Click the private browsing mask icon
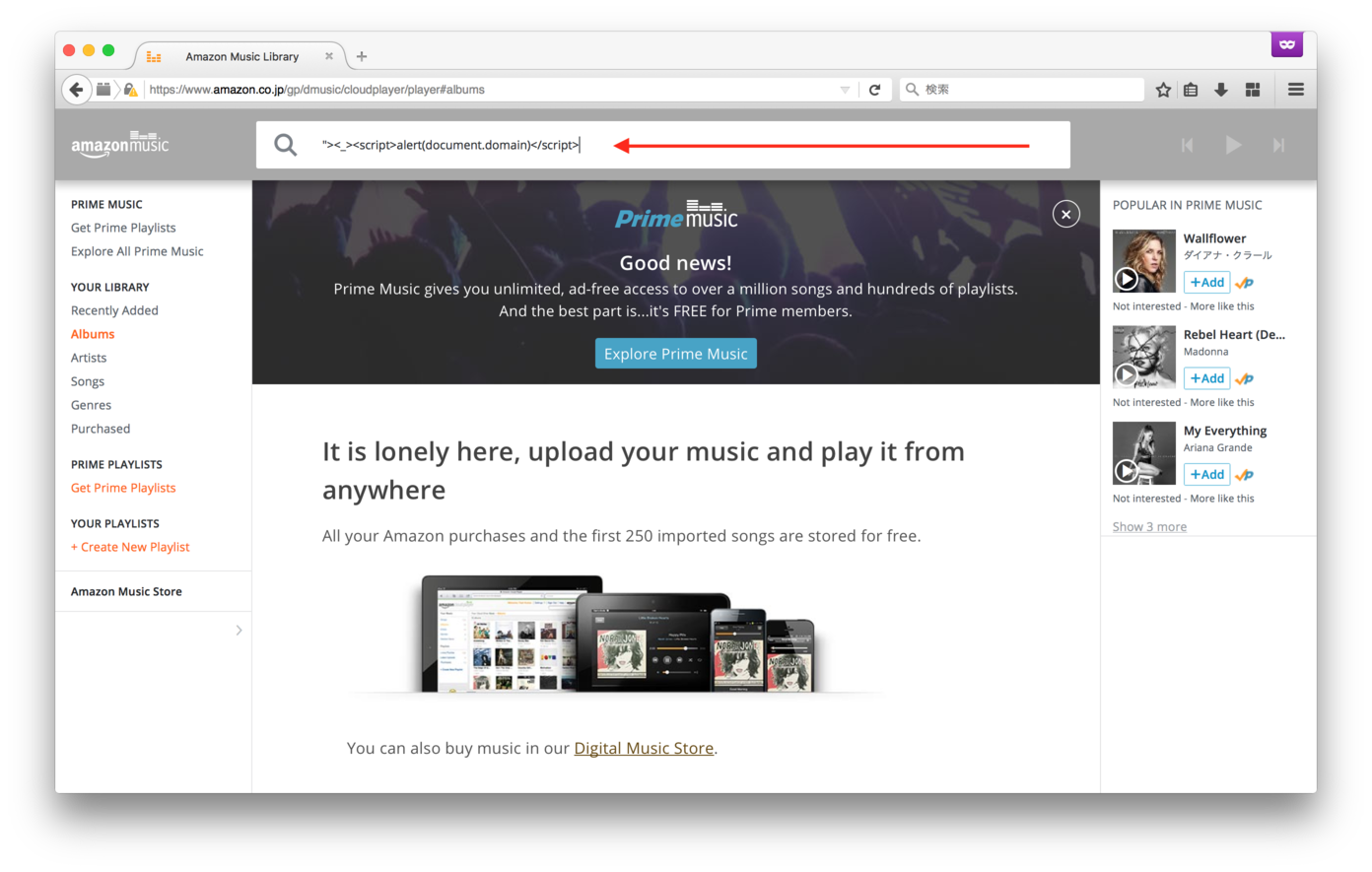Image resolution: width=1372 pixels, height=872 pixels. (1287, 44)
